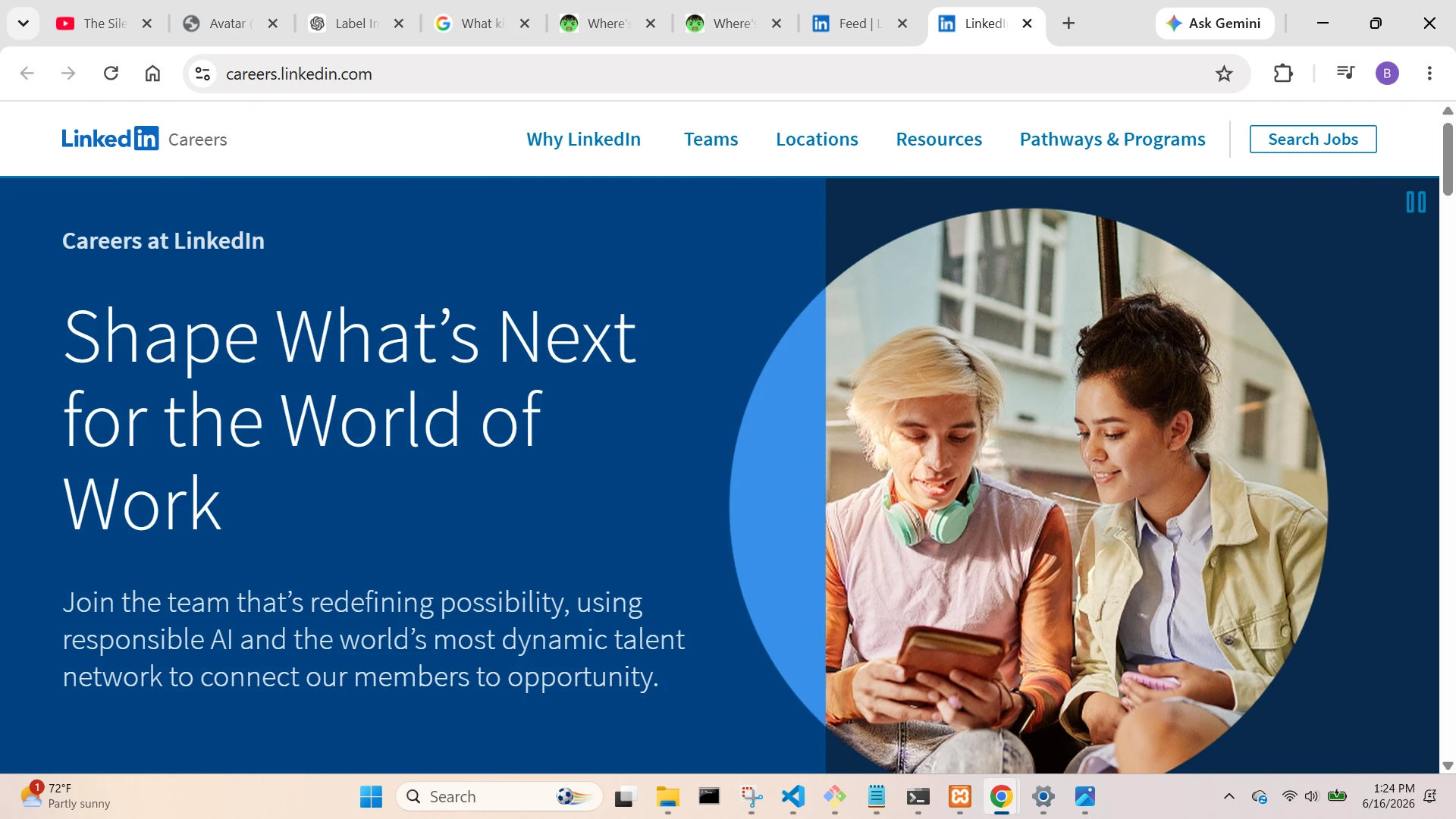Bookmark this page with the star icon
This screenshot has width=1456, height=819.
click(x=1224, y=74)
